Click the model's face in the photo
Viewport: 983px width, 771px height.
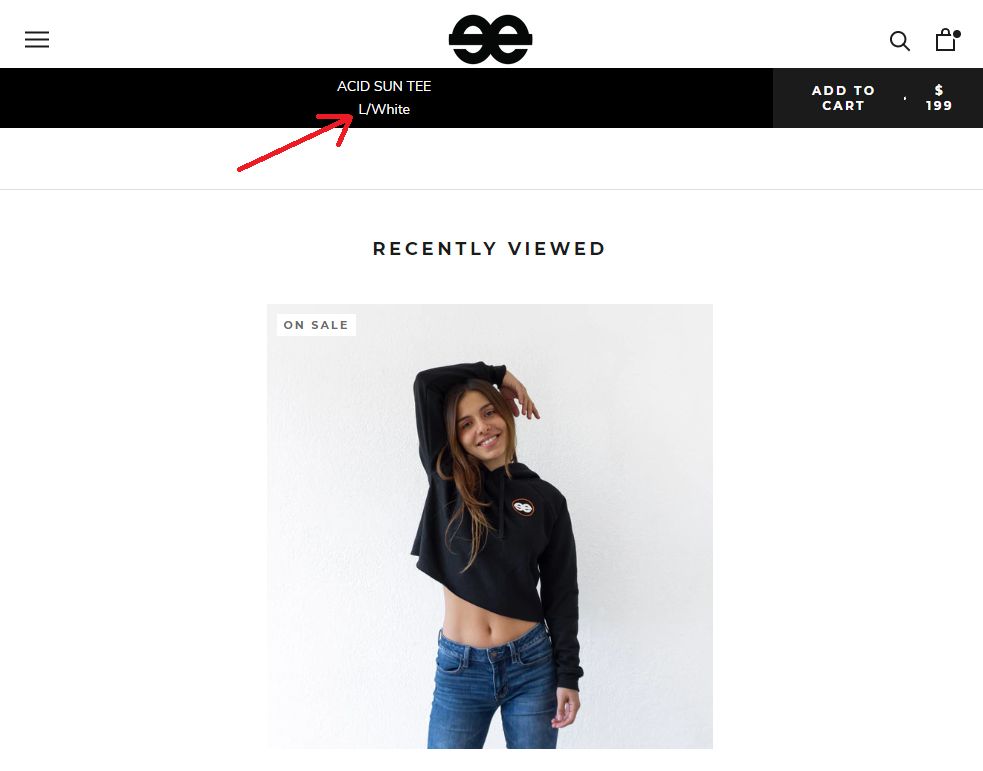[481, 426]
